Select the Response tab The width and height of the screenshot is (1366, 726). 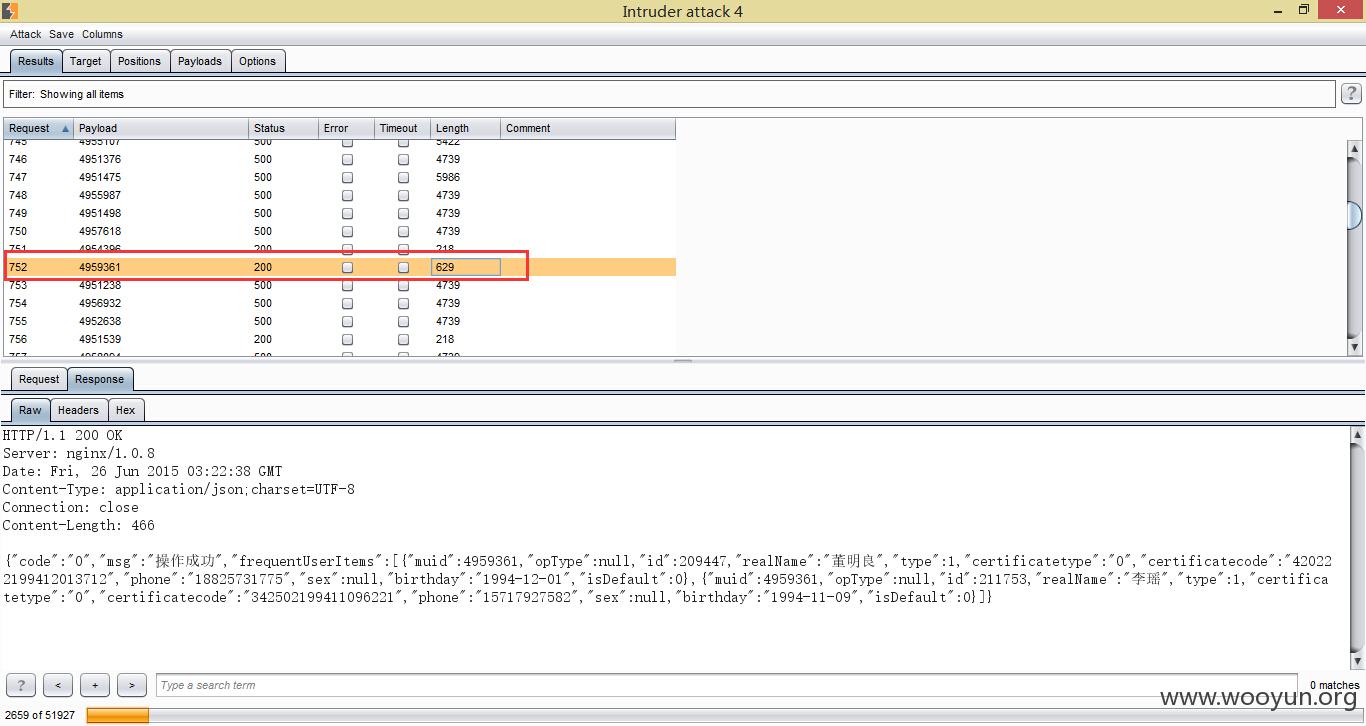coord(100,379)
